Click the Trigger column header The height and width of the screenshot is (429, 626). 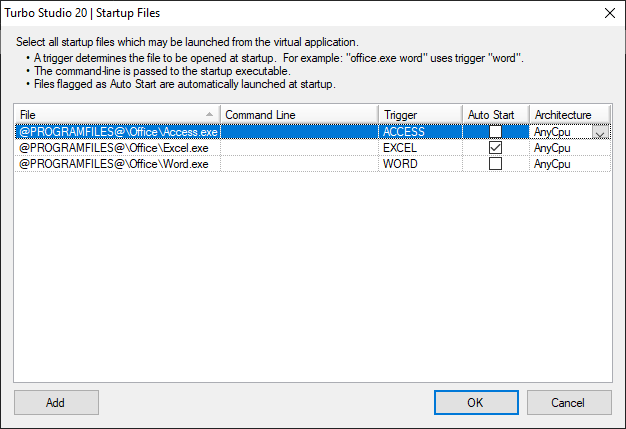click(x=420, y=115)
